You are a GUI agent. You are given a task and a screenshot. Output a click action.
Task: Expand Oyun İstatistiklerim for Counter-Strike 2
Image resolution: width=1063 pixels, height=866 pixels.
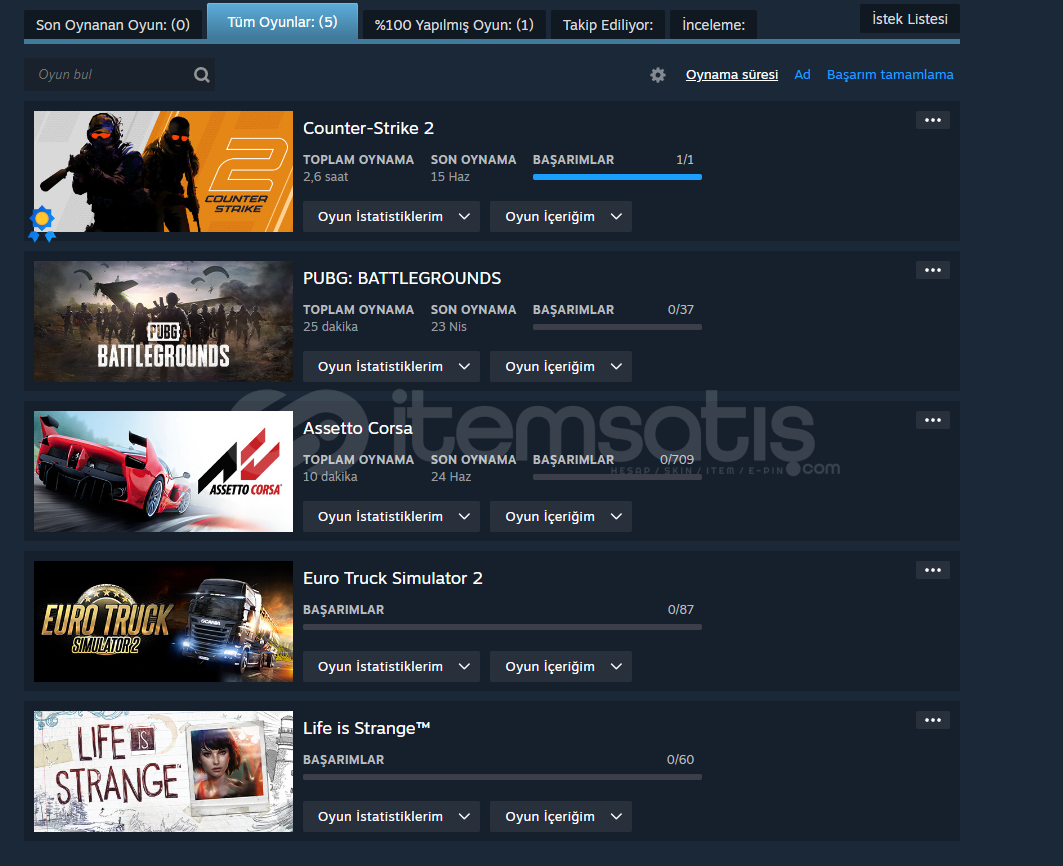391,216
